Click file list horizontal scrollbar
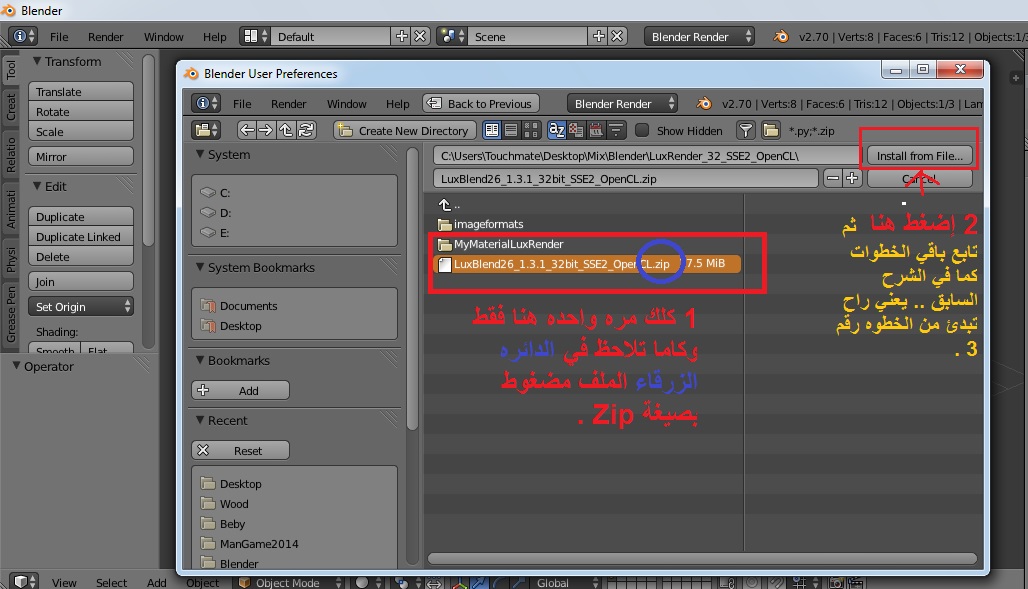Viewport: 1028px width, 589px height. [x=702, y=559]
